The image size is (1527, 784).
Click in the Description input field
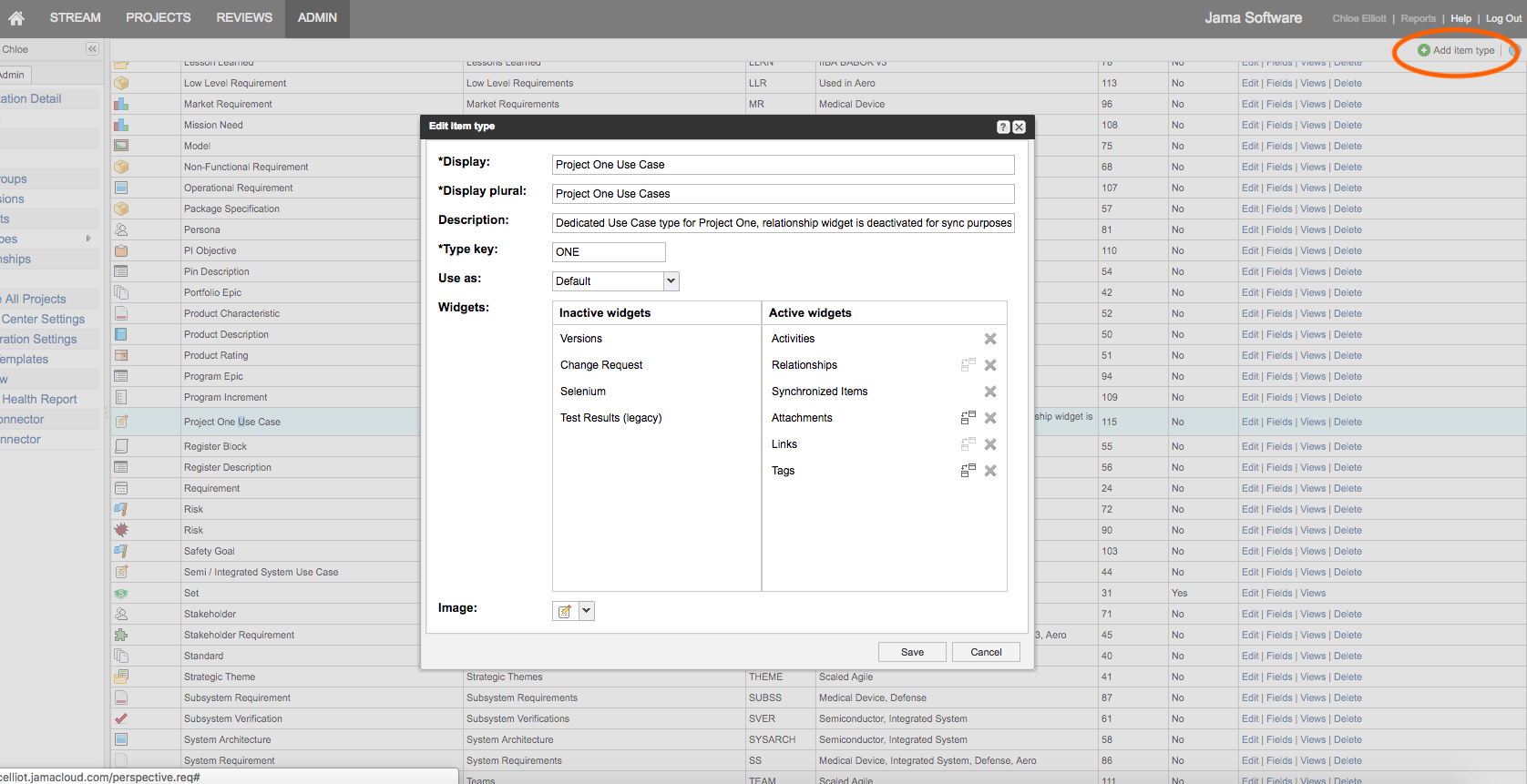click(x=784, y=223)
